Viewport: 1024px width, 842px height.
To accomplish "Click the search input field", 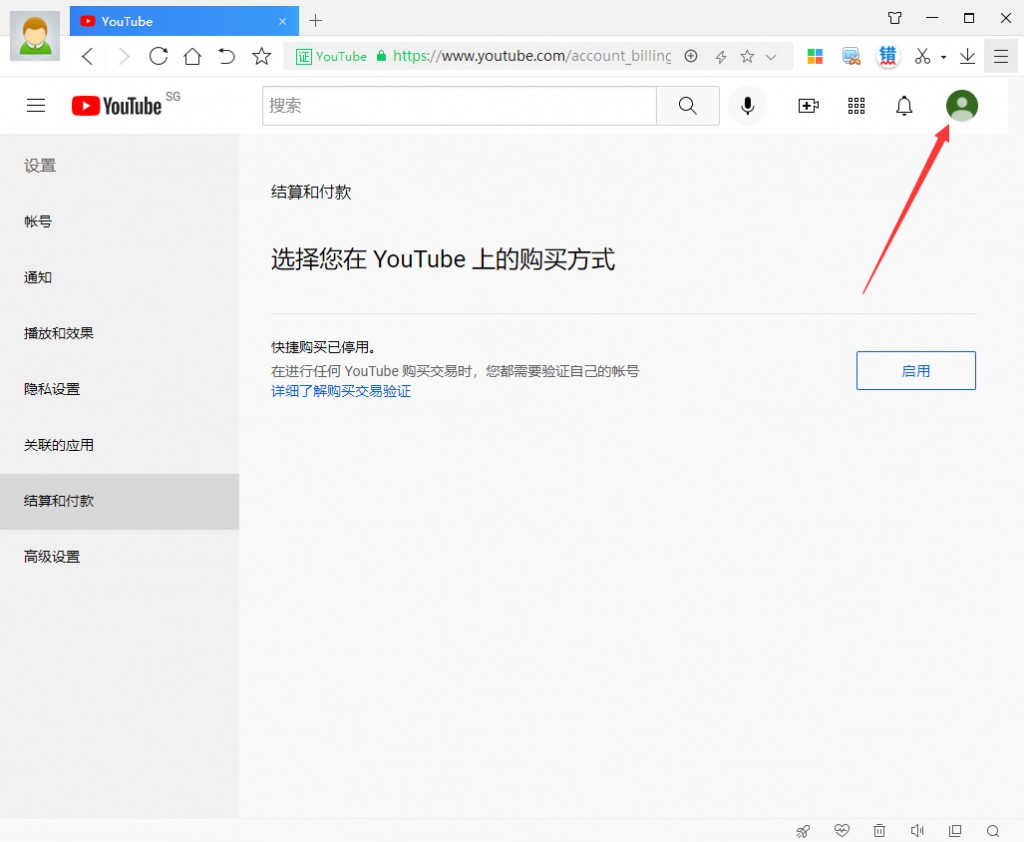I will (x=459, y=106).
